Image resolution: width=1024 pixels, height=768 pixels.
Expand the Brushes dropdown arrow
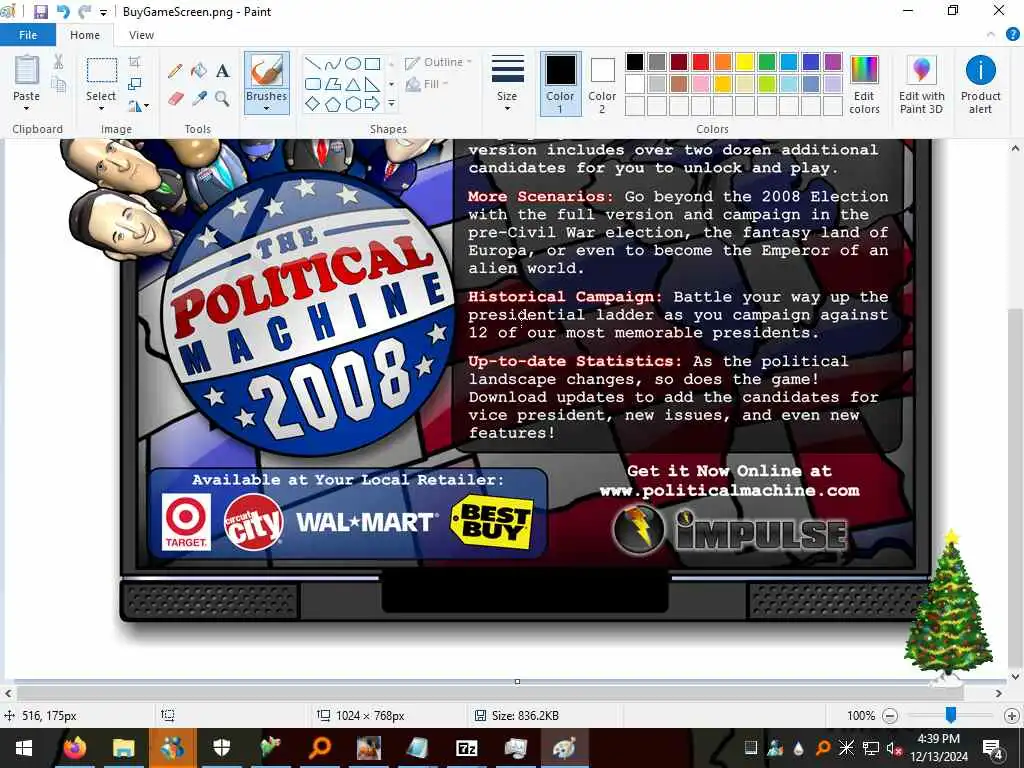[266, 108]
